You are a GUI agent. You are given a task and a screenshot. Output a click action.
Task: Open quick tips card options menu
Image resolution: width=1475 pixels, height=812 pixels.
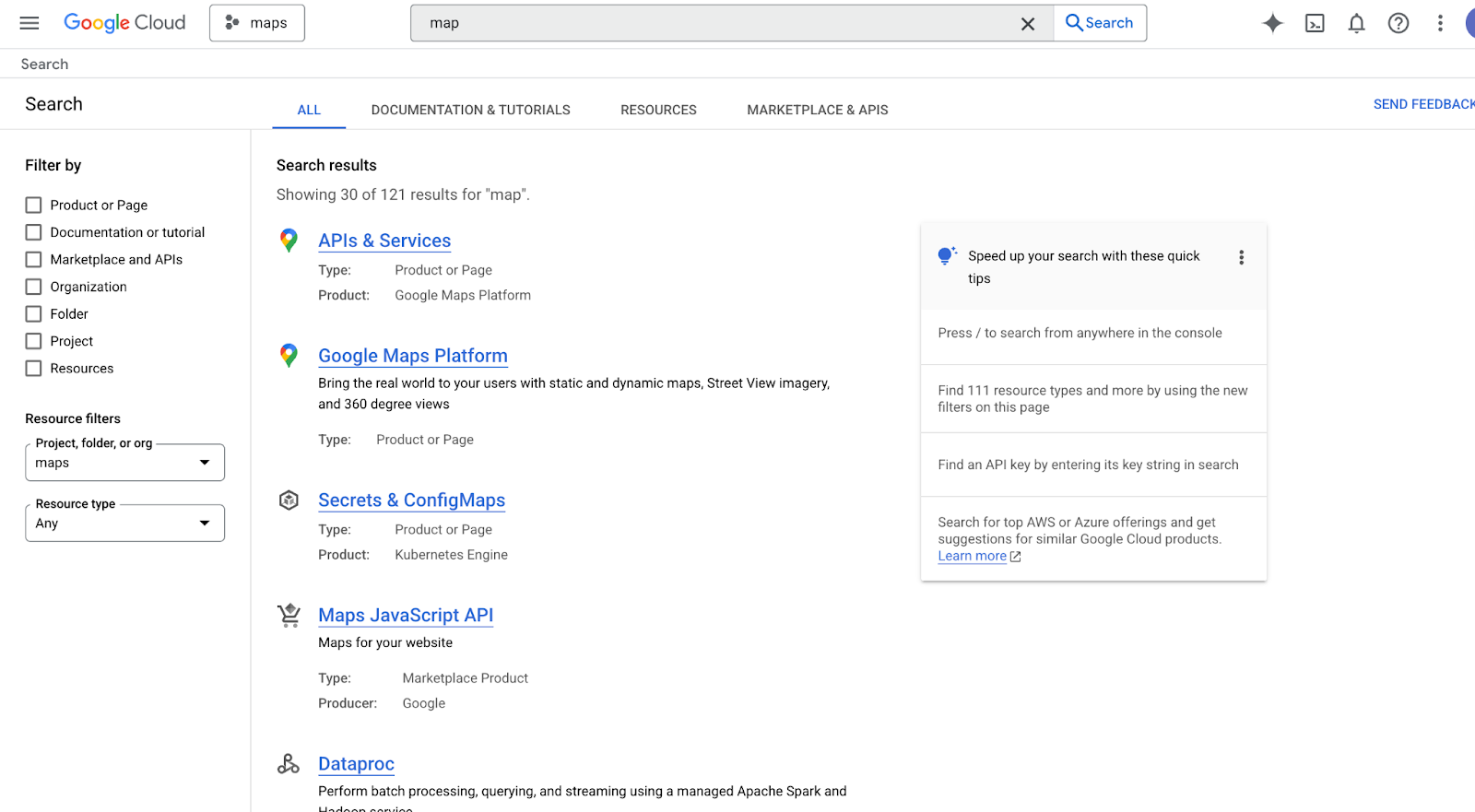click(x=1242, y=257)
